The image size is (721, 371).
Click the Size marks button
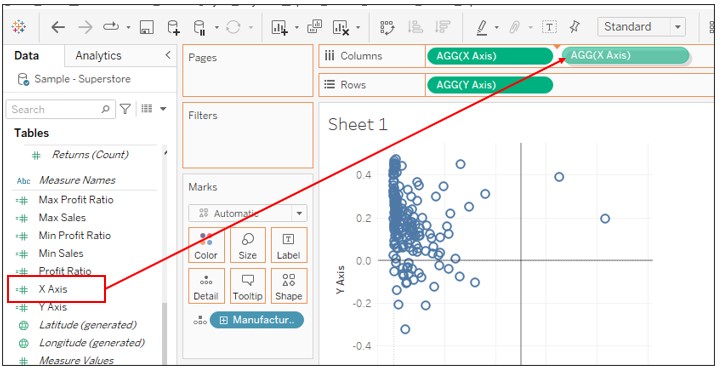coord(247,245)
